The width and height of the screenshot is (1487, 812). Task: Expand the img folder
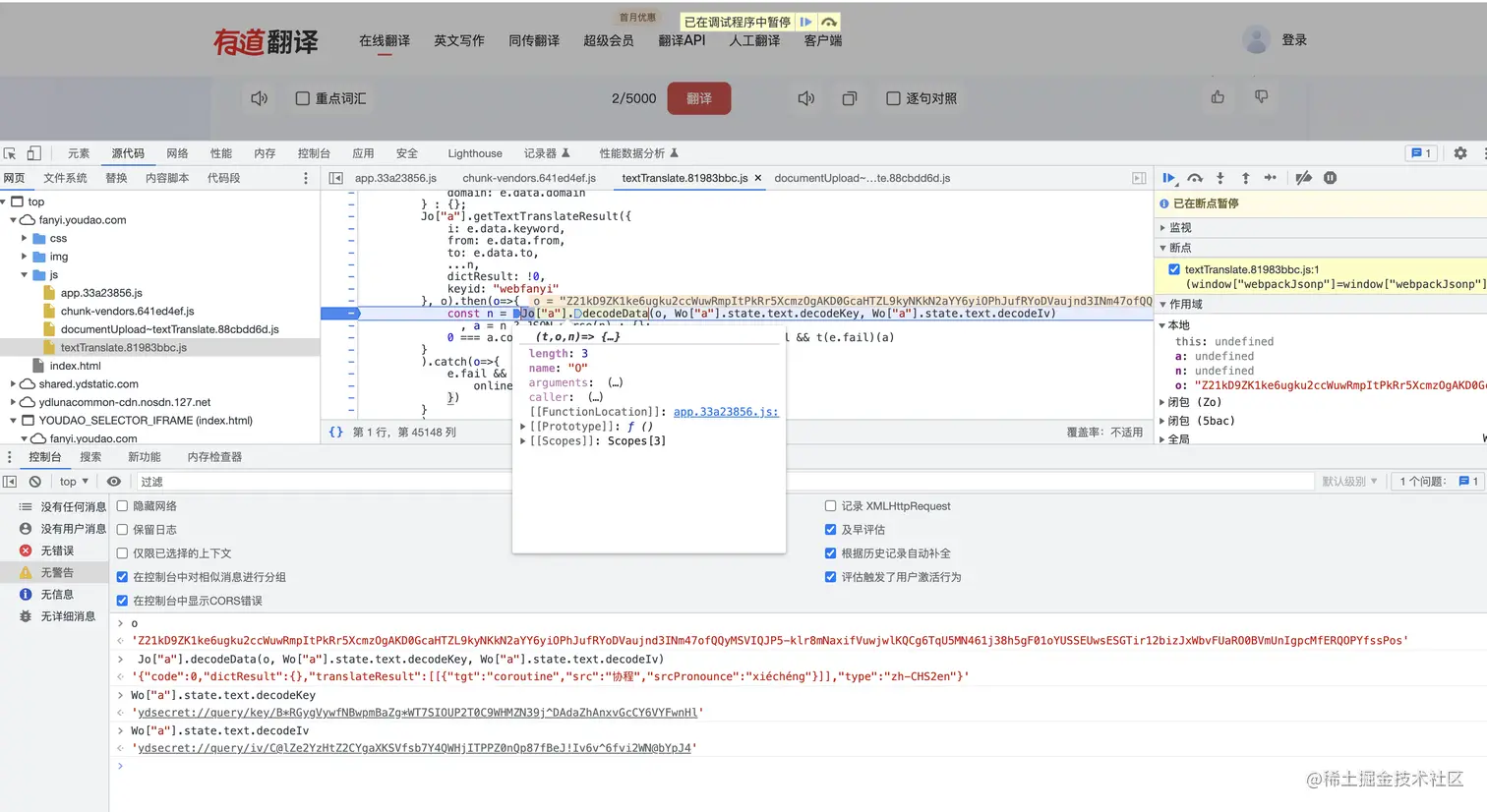click(25, 257)
